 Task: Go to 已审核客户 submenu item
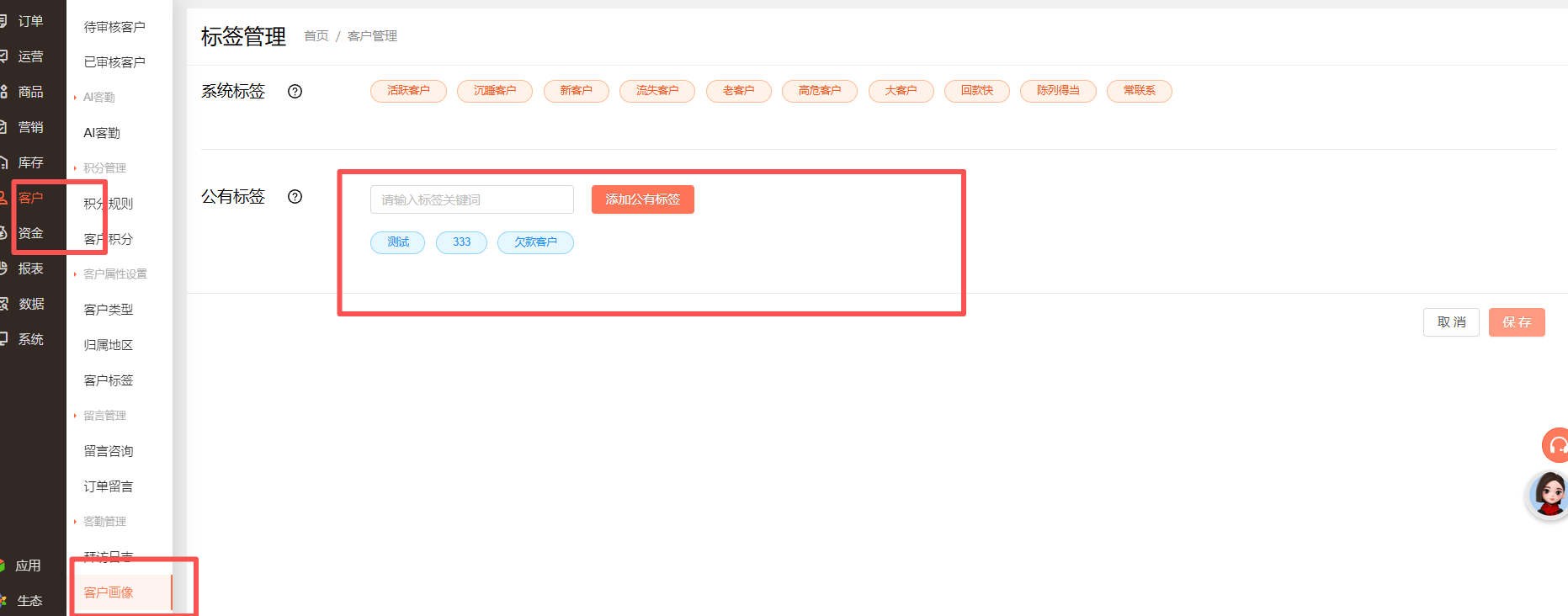(x=114, y=62)
